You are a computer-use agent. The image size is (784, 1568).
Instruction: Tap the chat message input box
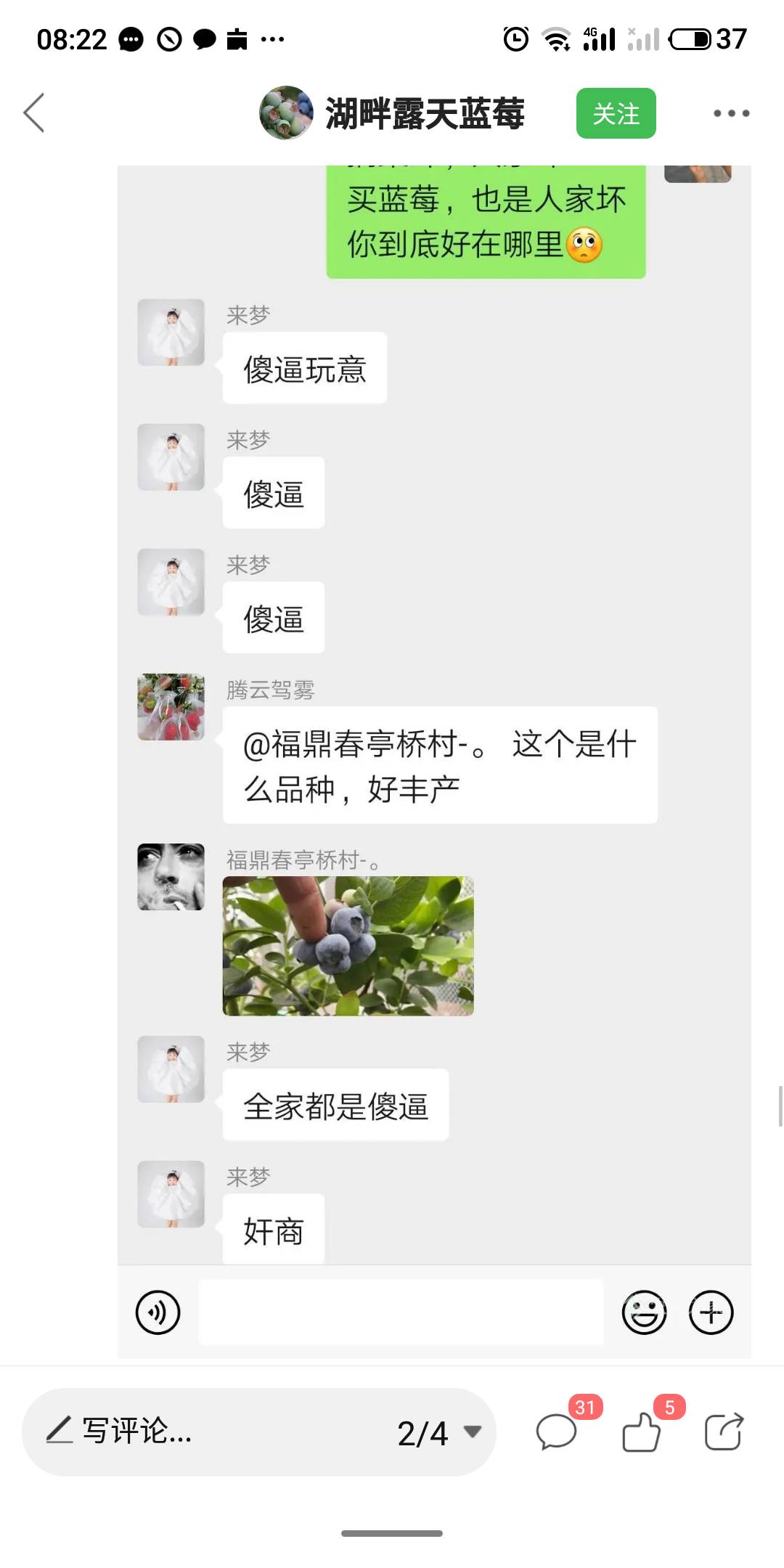coord(401,1312)
